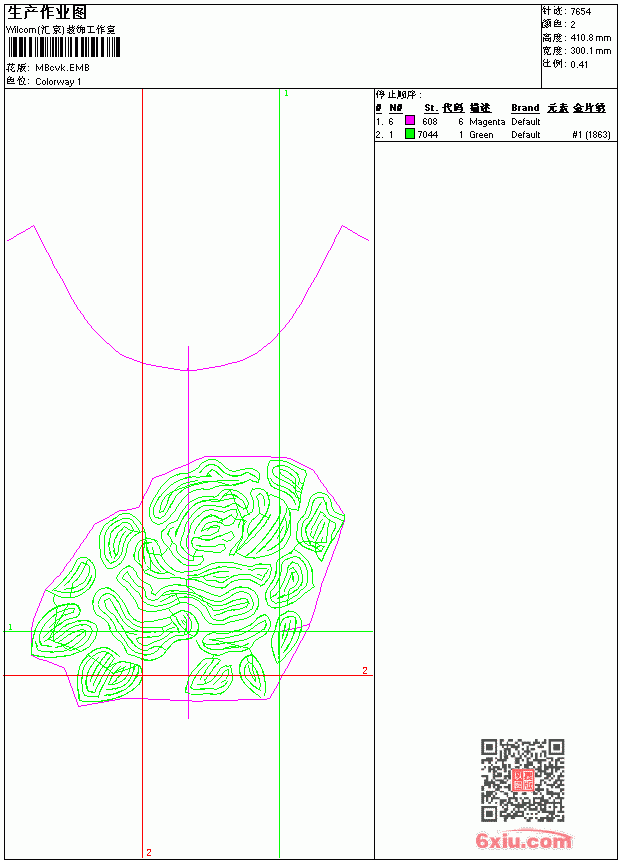The image size is (620, 860).
Task: Click the green color swatch in stop sequence
Action: coord(409,134)
